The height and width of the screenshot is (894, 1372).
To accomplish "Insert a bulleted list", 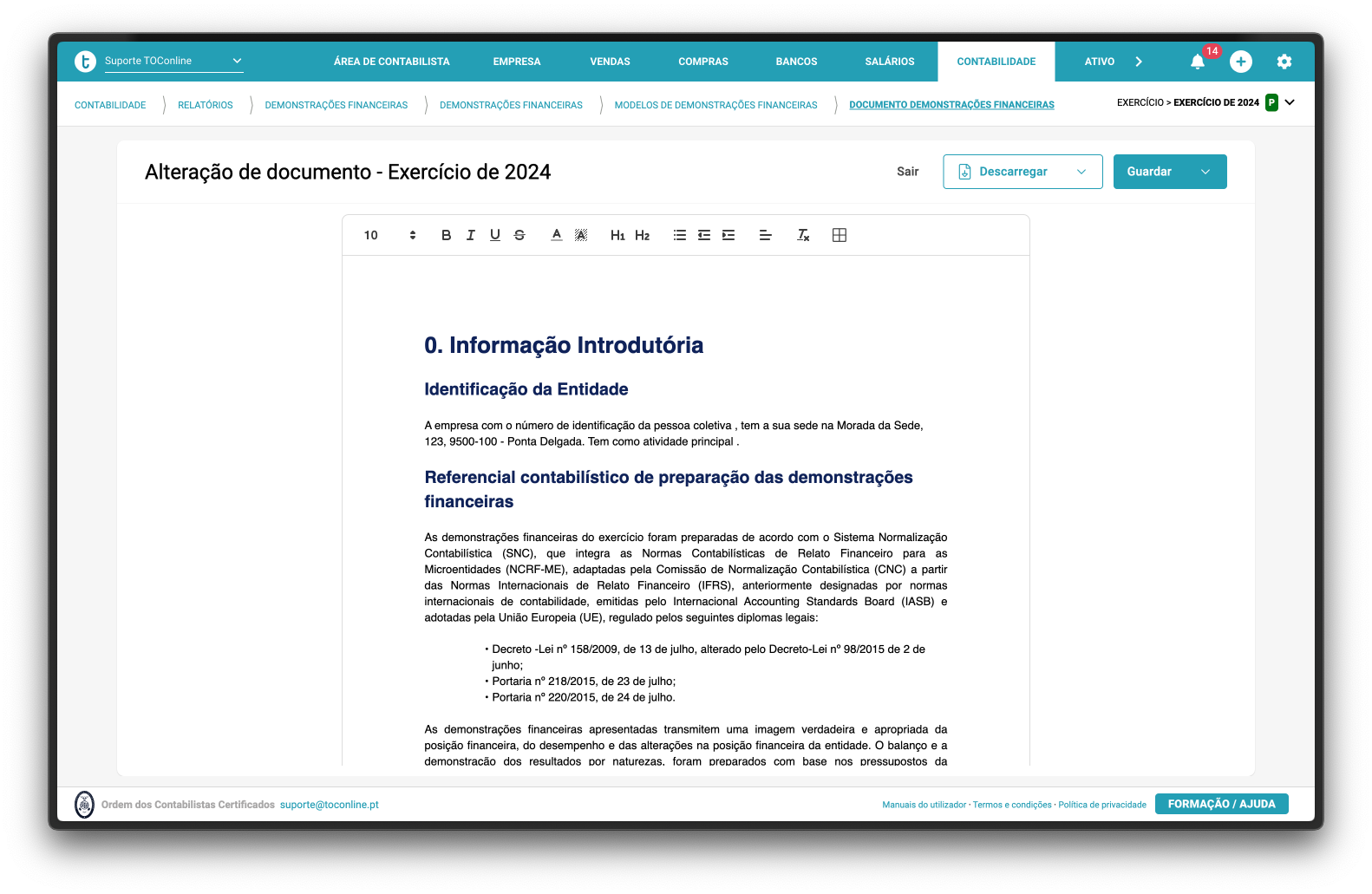I will click(x=680, y=235).
